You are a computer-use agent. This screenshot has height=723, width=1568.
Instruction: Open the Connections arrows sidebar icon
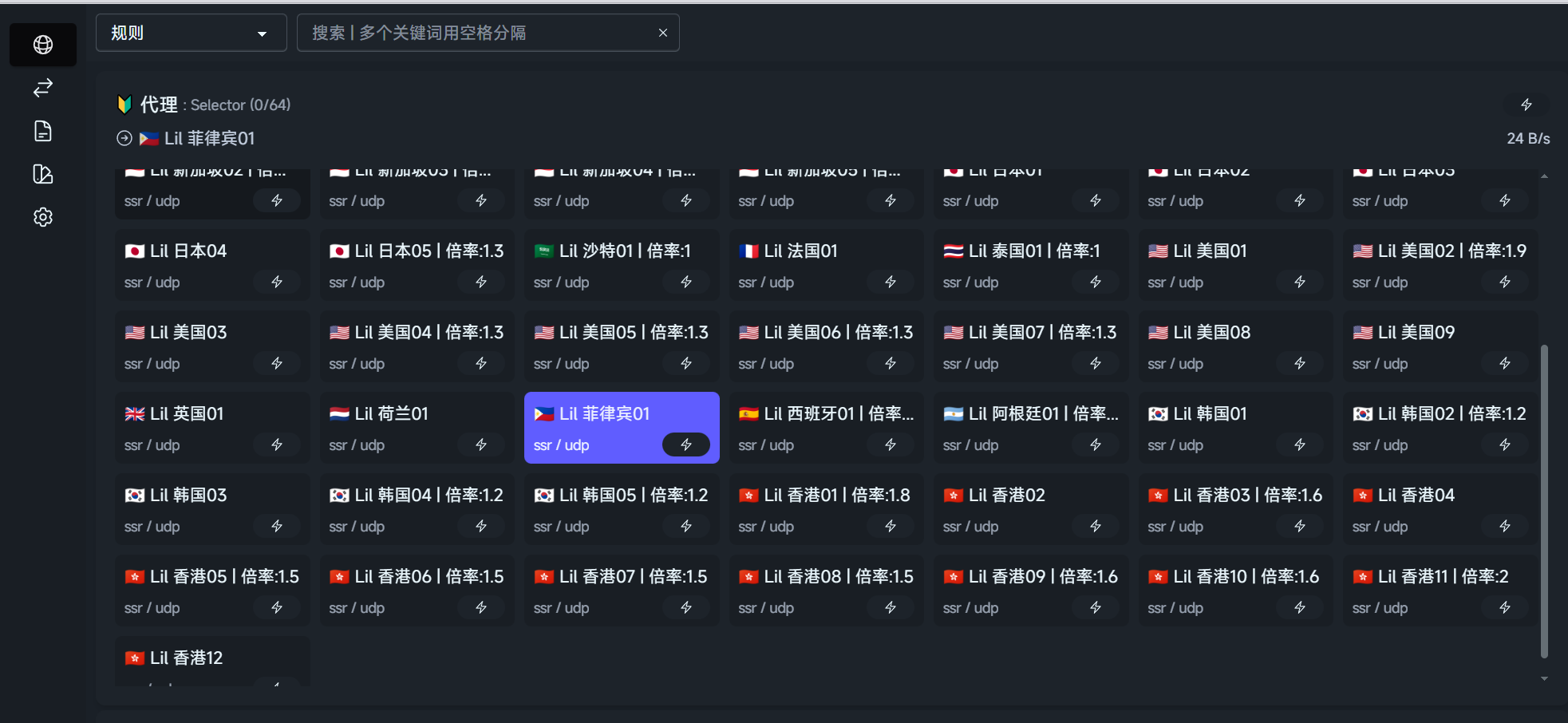(43, 88)
